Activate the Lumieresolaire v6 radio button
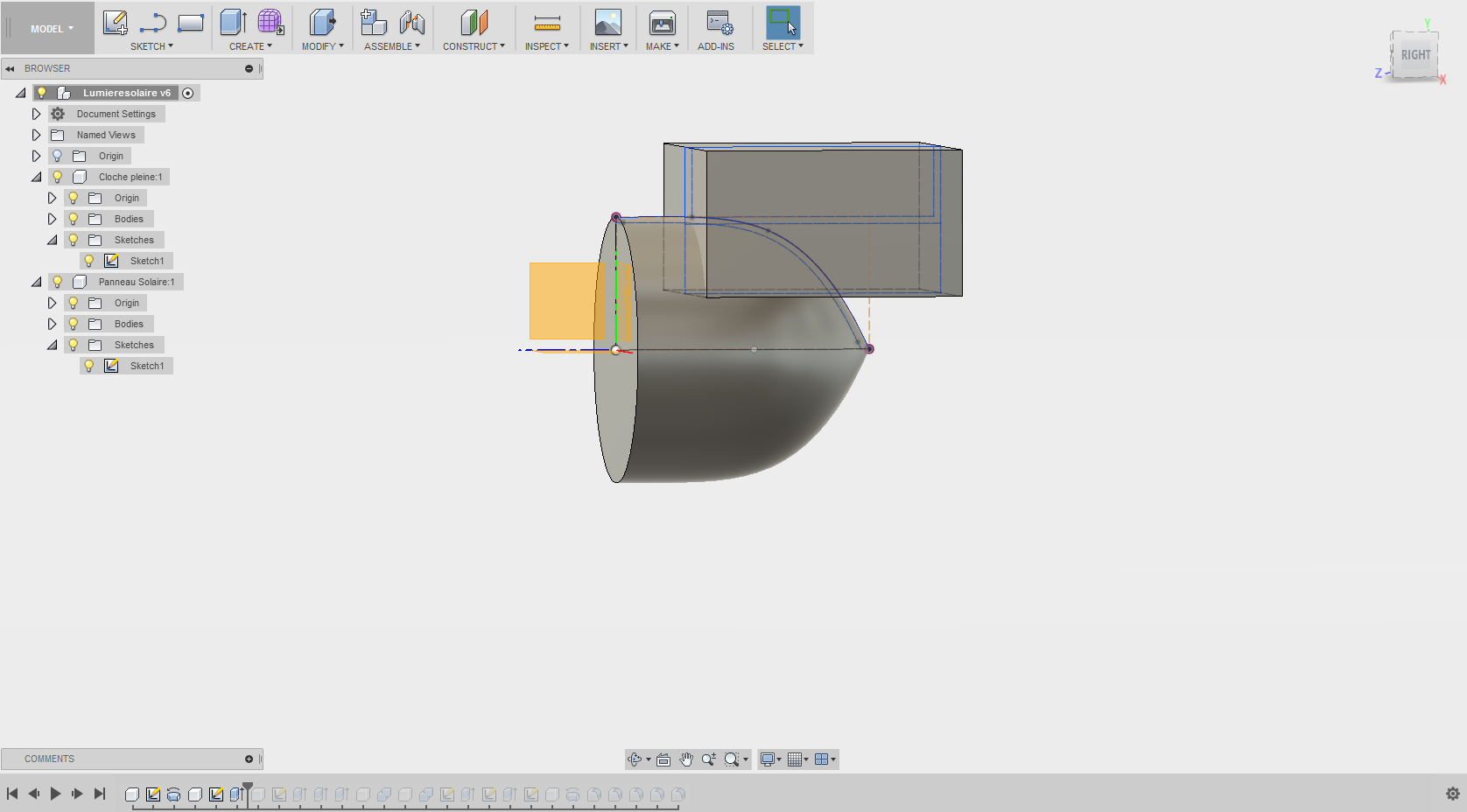Image resolution: width=1467 pixels, height=812 pixels. pyautogui.click(x=188, y=93)
